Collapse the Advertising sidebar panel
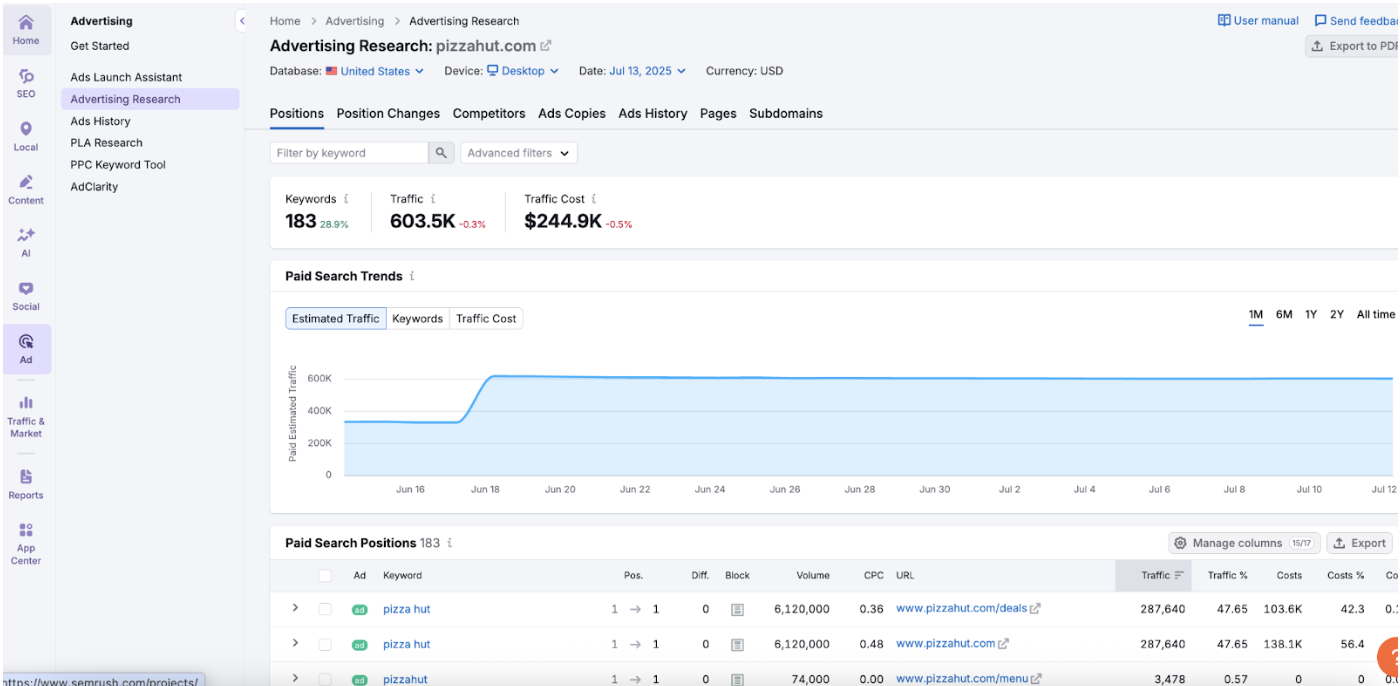 pyautogui.click(x=241, y=21)
